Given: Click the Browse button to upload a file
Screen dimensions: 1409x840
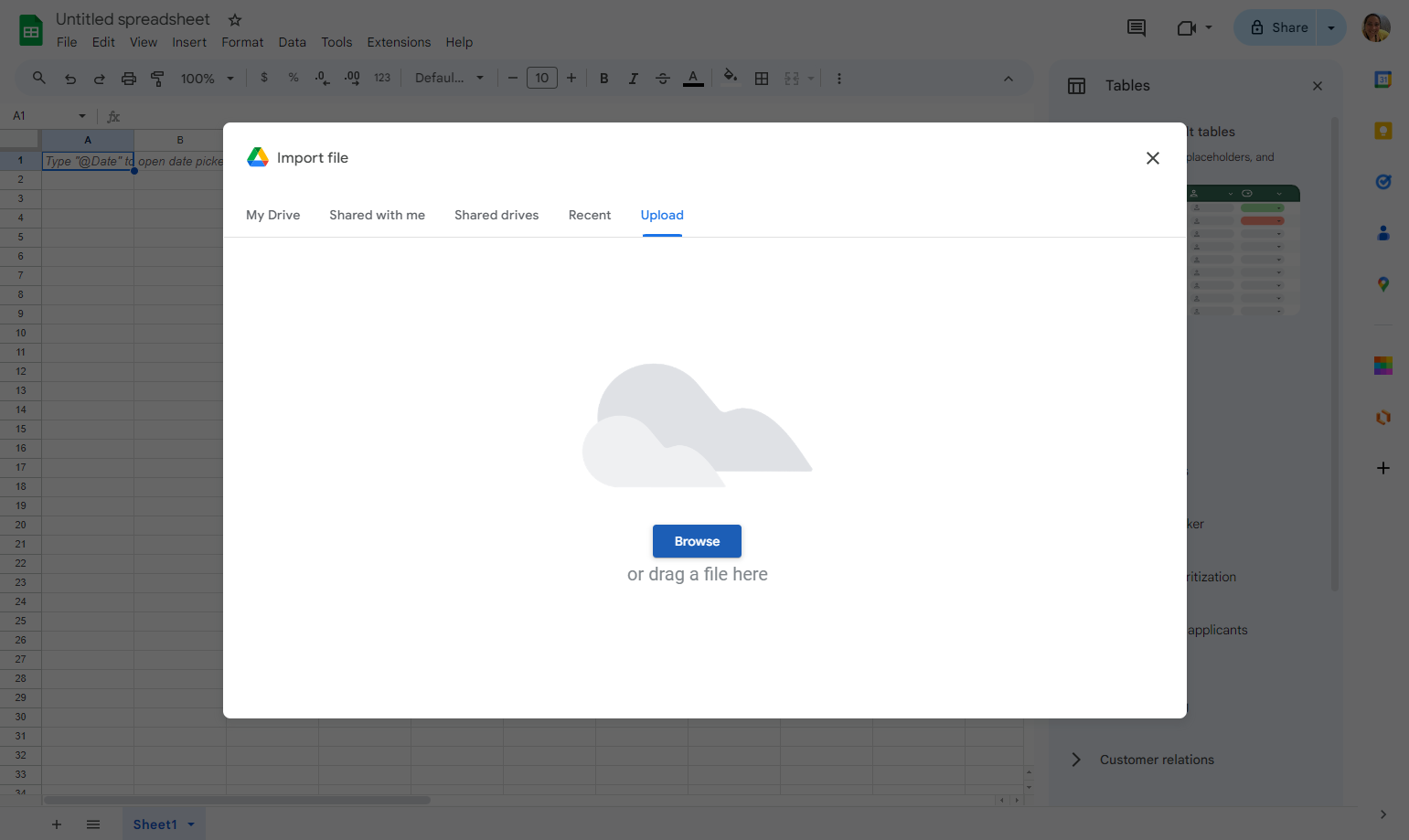Looking at the screenshot, I should pyautogui.click(x=697, y=541).
